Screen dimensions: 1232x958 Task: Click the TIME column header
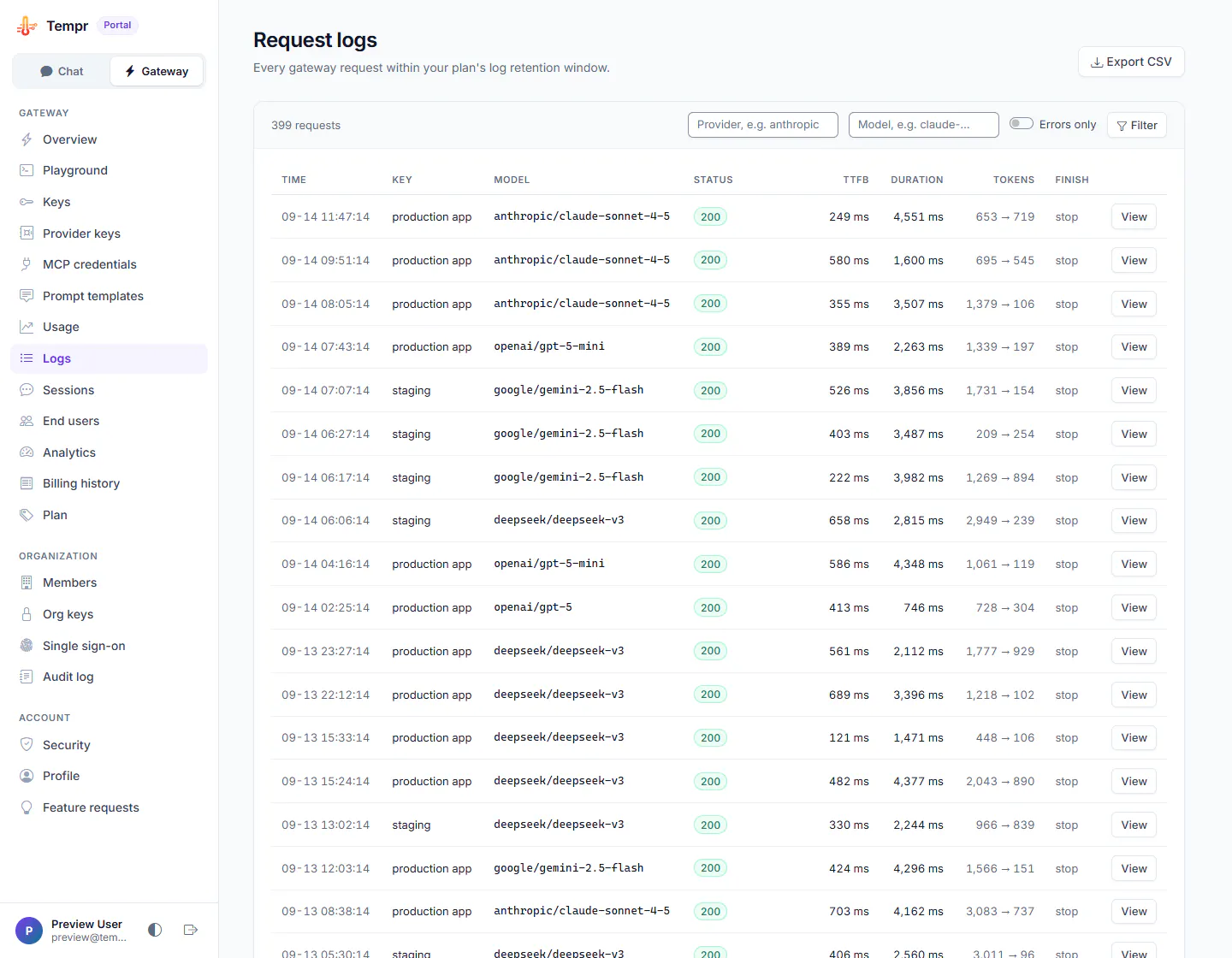pyautogui.click(x=294, y=180)
